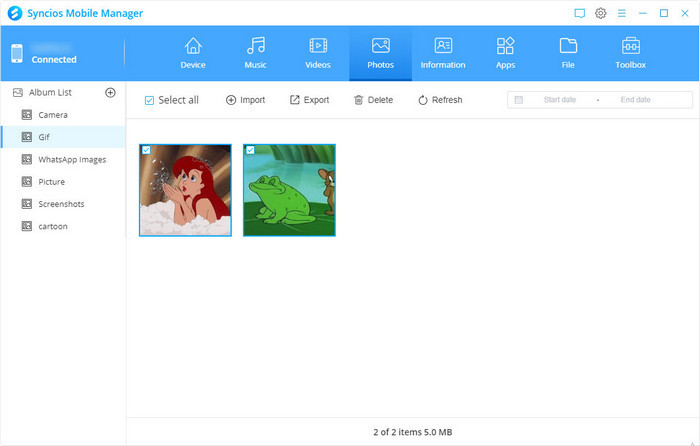This screenshot has height=446, width=700.
Task: Open the WhatsApp Images album
Action: (63, 159)
